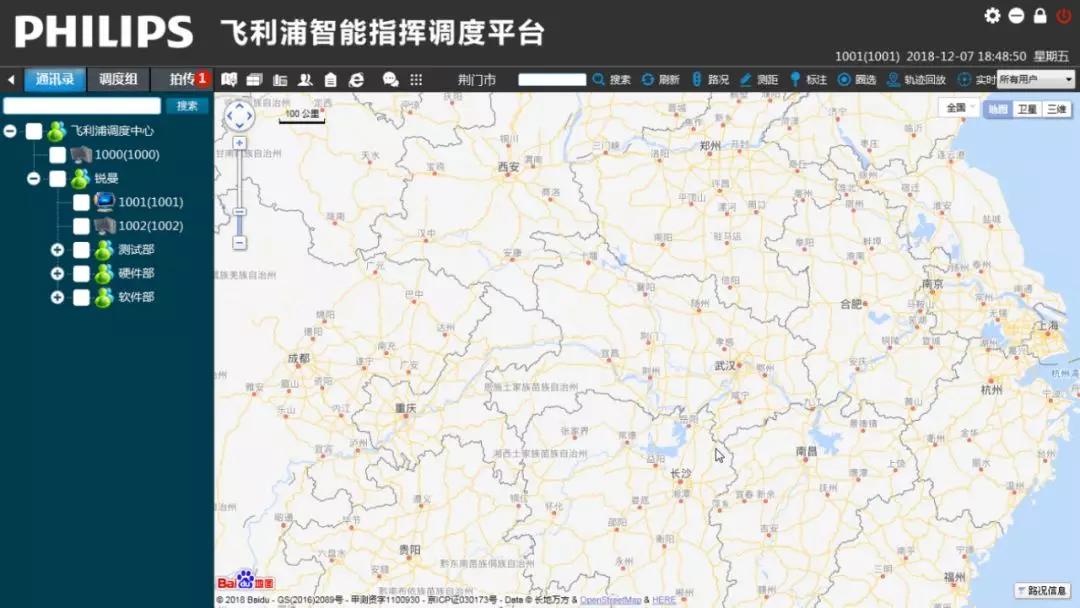Expand the 硬件部 tree node
The width and height of the screenshot is (1080, 608).
click(x=57, y=273)
